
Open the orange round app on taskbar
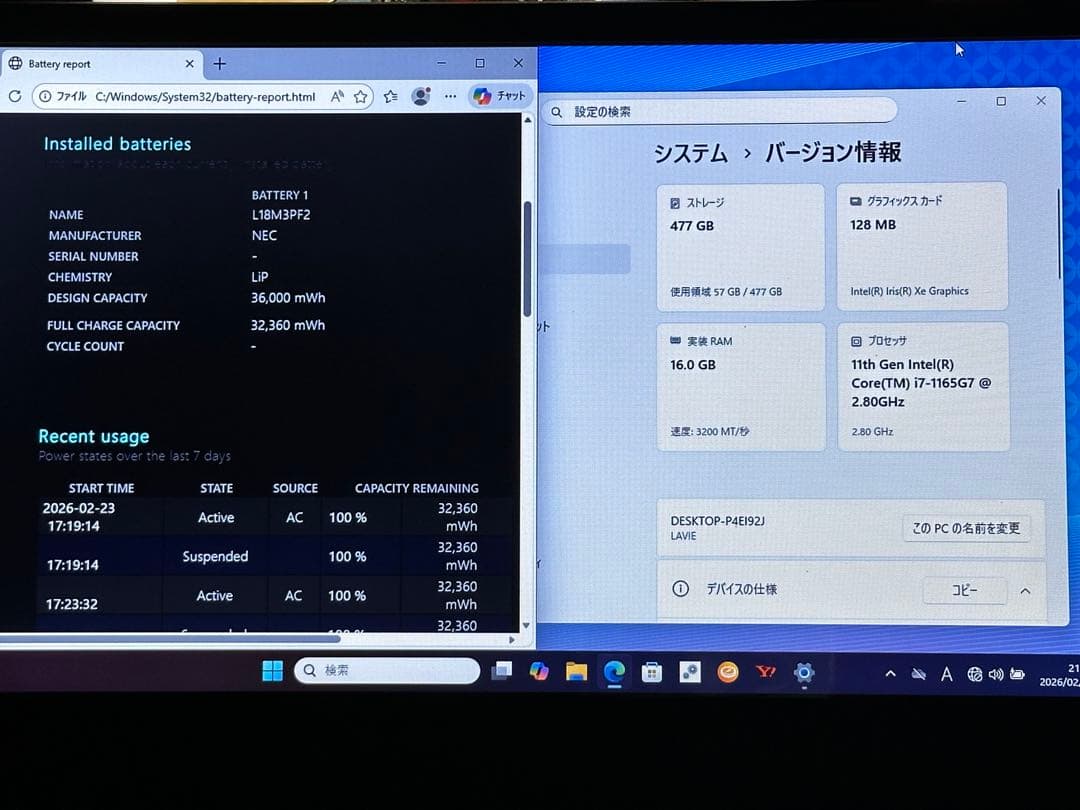coord(727,672)
